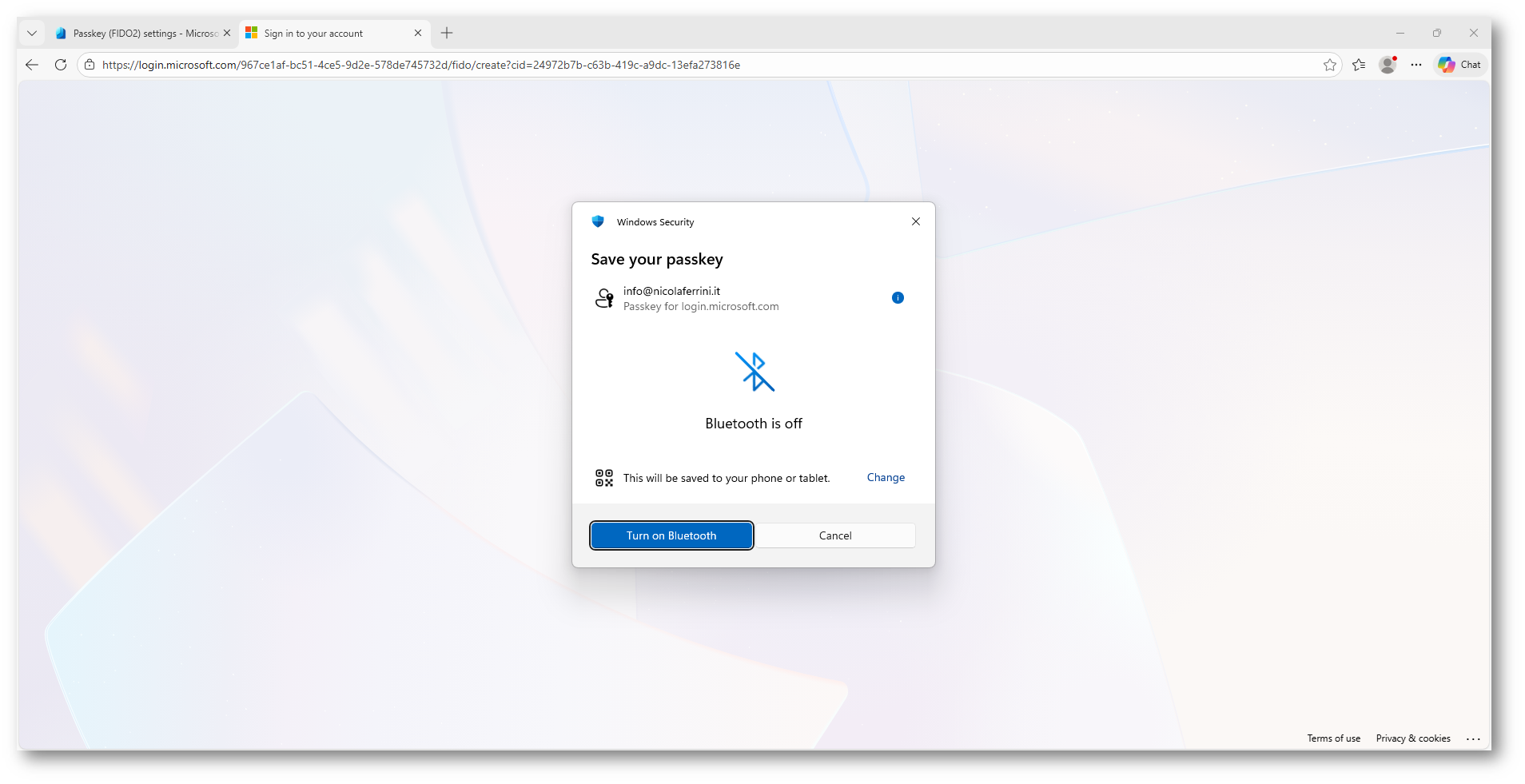Refresh the current page
The width and height of the screenshot is (1525, 784).
pos(61,65)
